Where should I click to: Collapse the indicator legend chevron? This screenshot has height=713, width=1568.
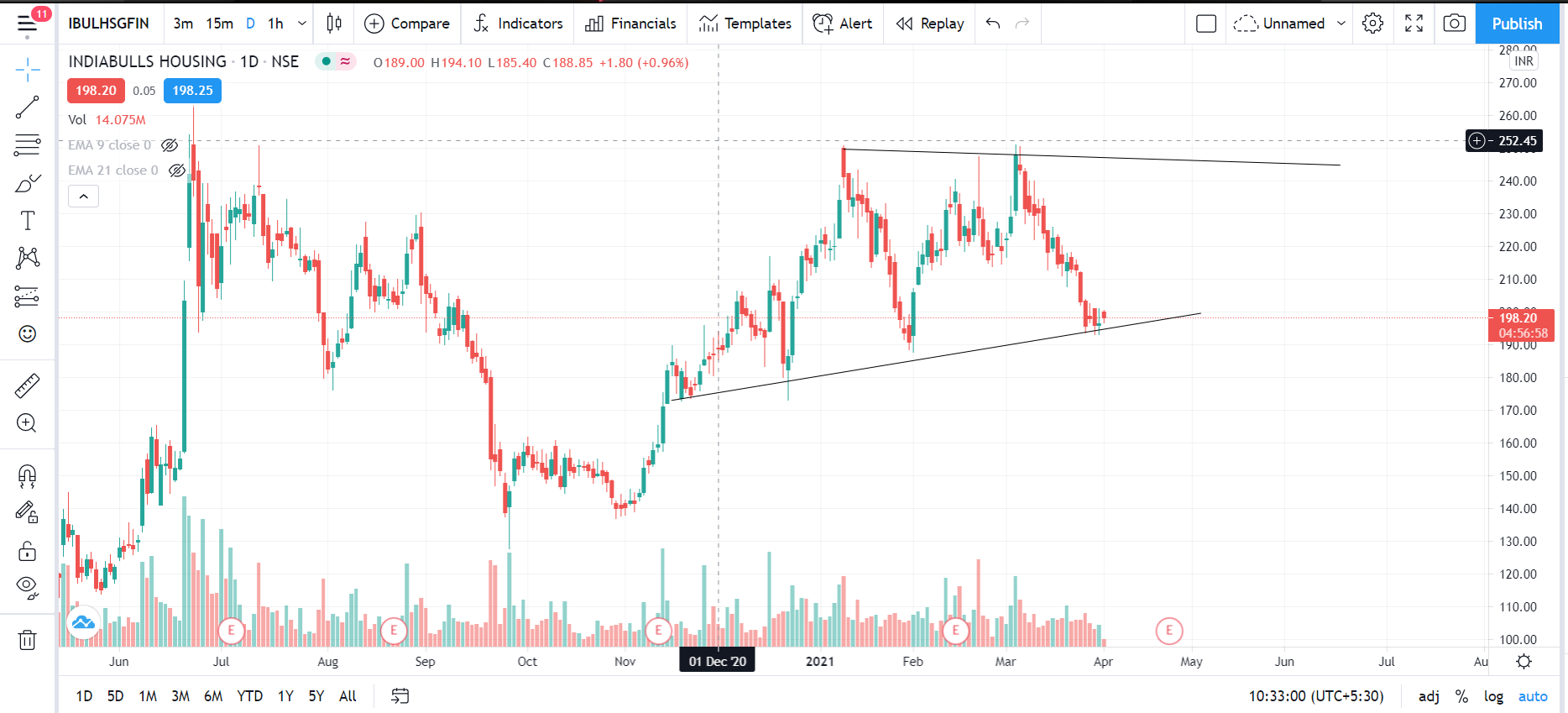83,197
